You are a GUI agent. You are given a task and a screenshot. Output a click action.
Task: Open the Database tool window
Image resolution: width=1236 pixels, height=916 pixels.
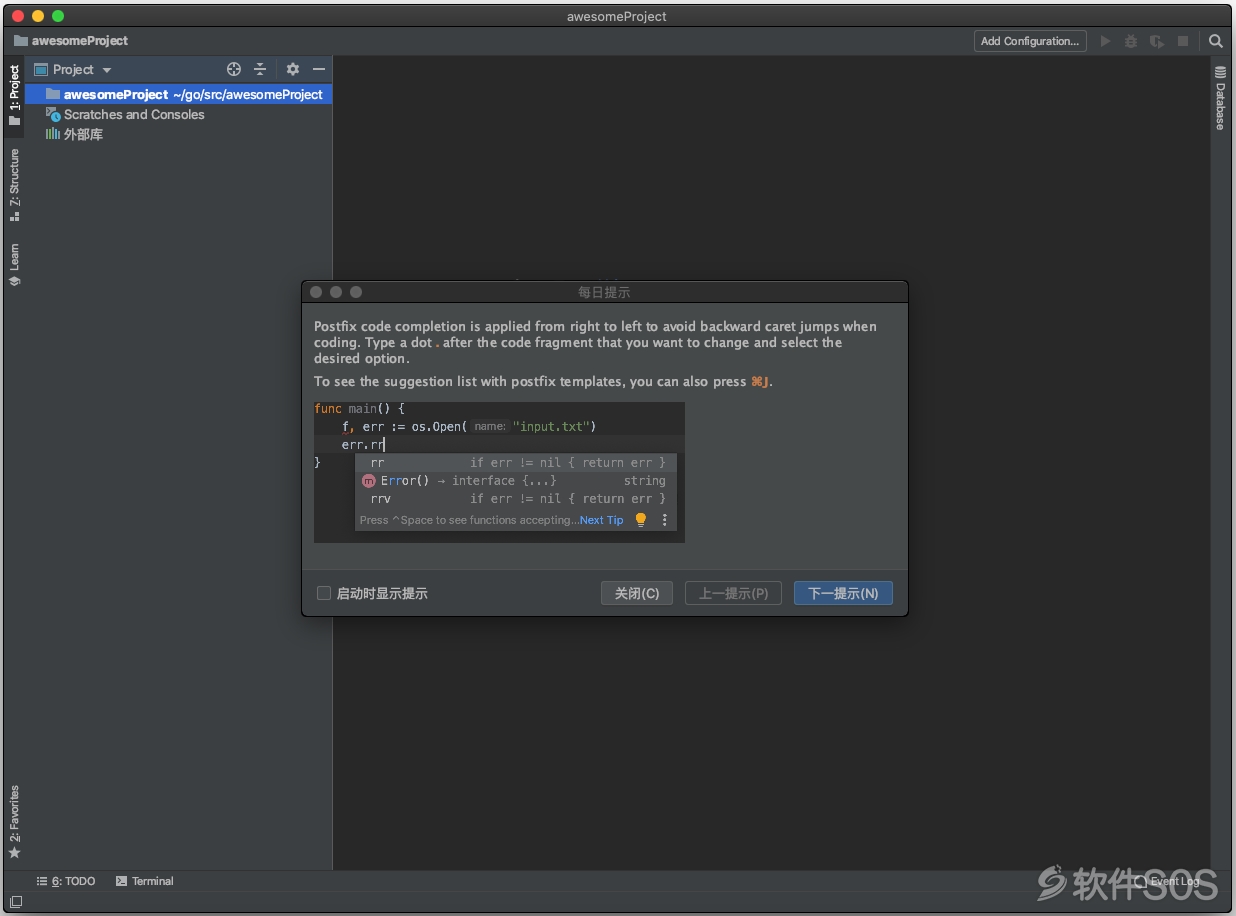click(x=1220, y=98)
